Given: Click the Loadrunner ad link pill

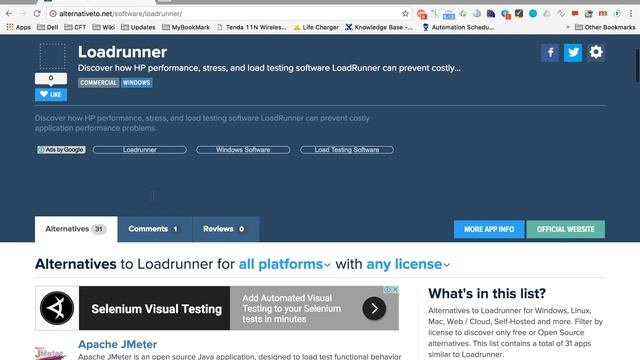Looking at the screenshot, I should pos(140,150).
